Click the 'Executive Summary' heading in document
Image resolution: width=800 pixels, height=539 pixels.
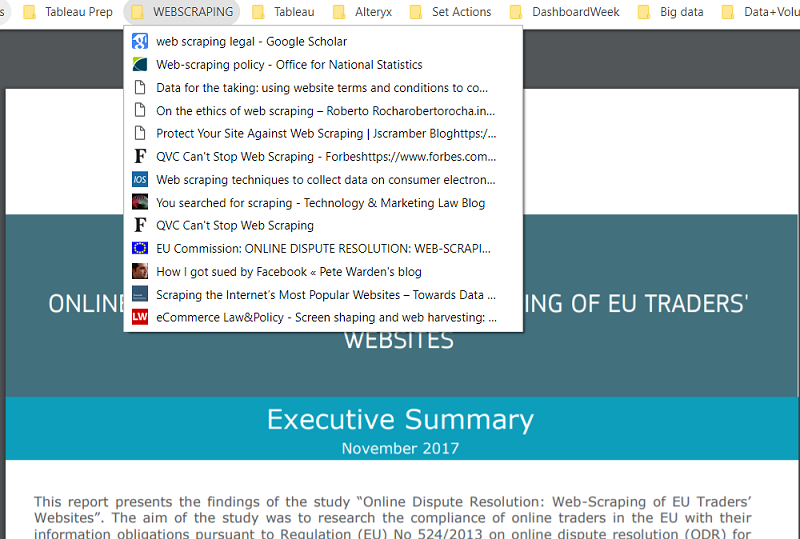pyautogui.click(x=401, y=420)
